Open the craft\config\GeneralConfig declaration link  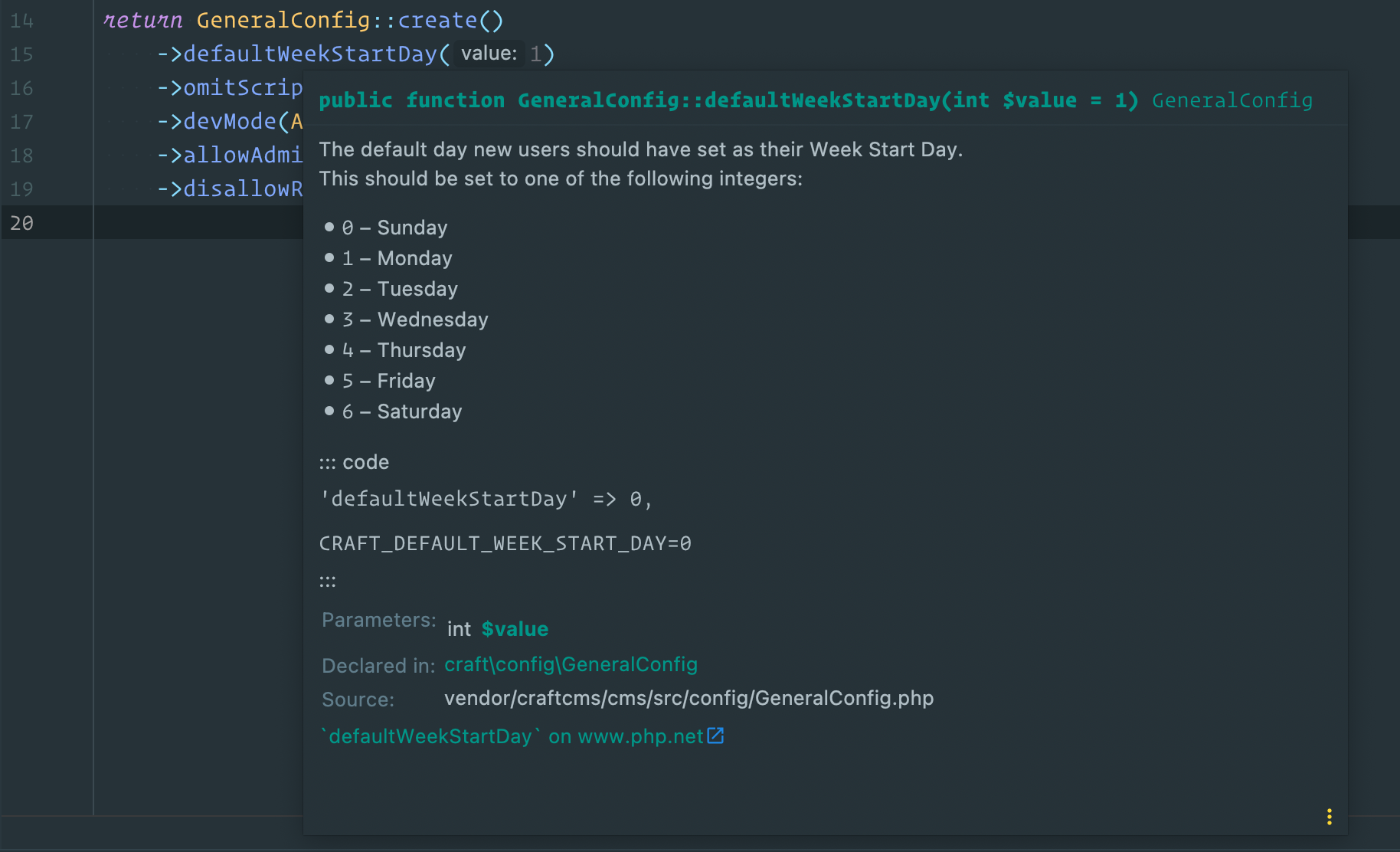pos(571,664)
